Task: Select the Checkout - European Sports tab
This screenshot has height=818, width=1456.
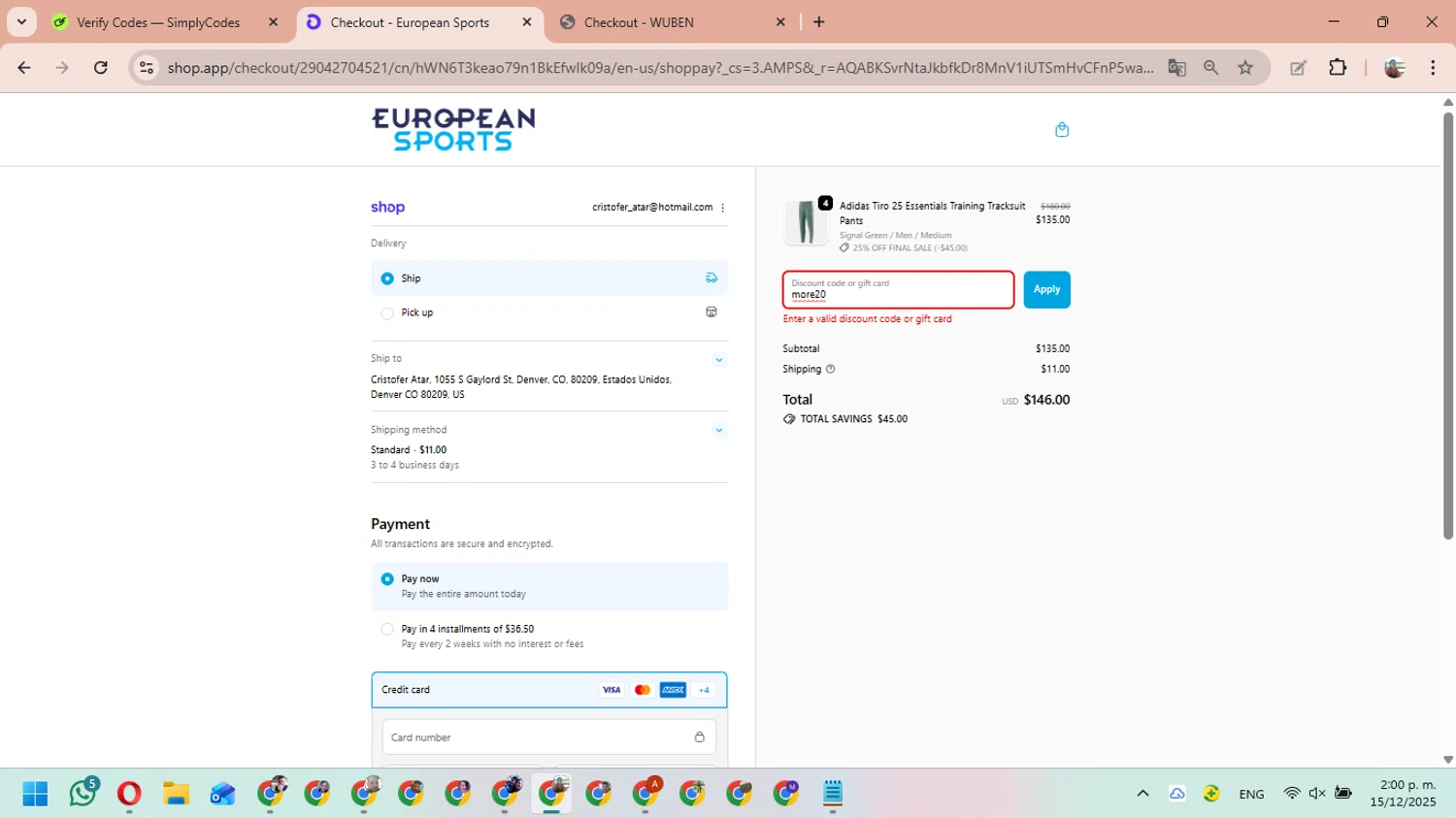Action: tap(410, 22)
